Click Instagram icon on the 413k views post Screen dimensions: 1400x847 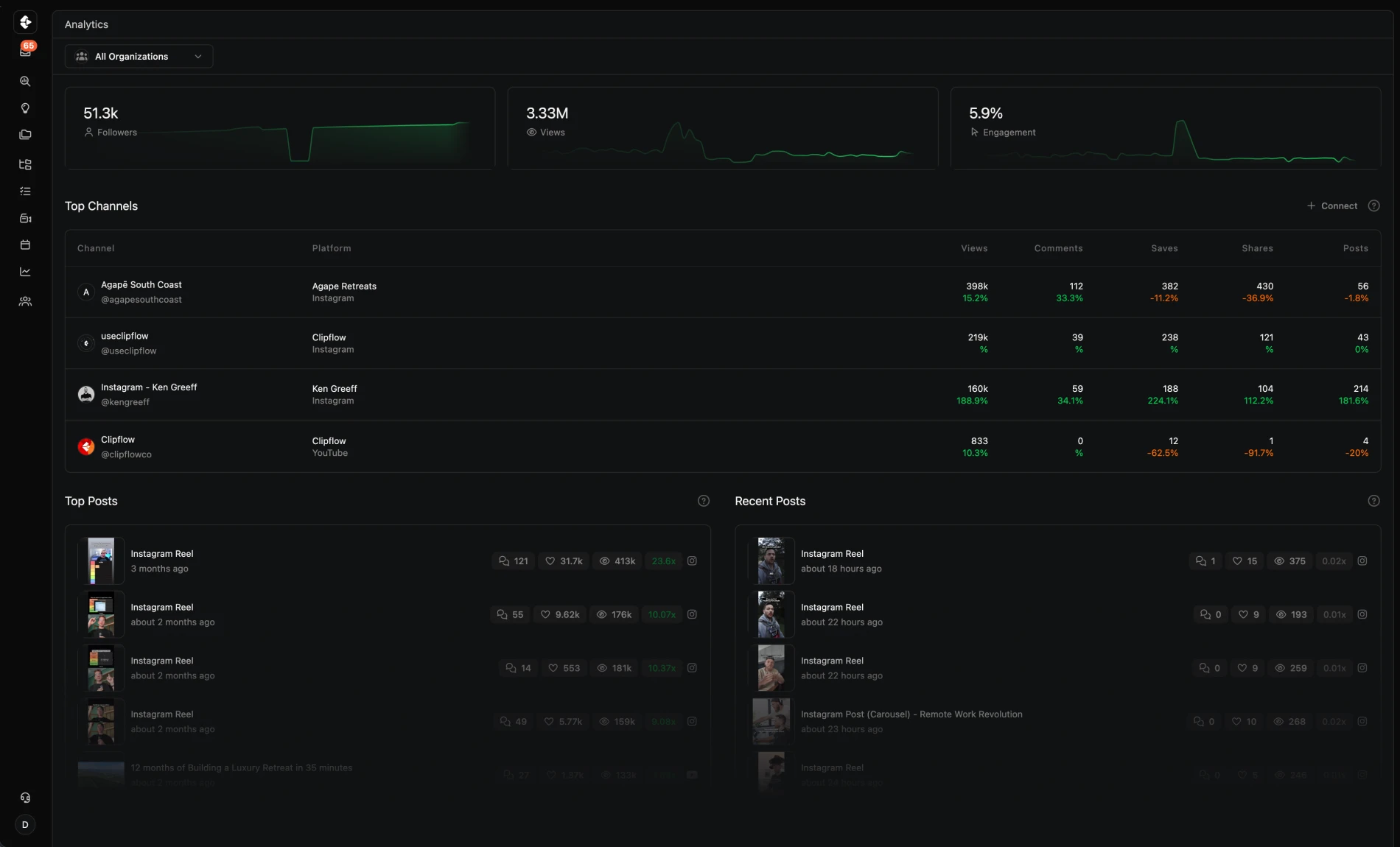pyautogui.click(x=692, y=560)
